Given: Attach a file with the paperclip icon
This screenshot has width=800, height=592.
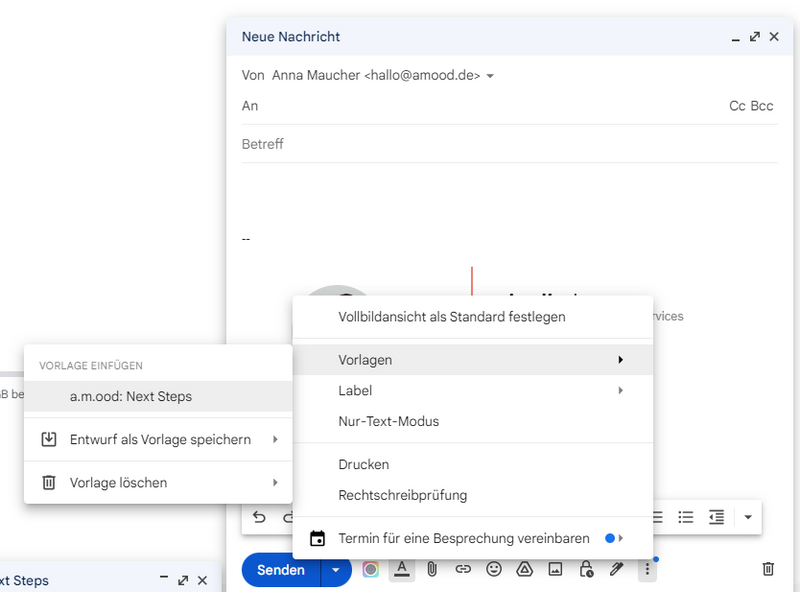Looking at the screenshot, I should [x=431, y=569].
